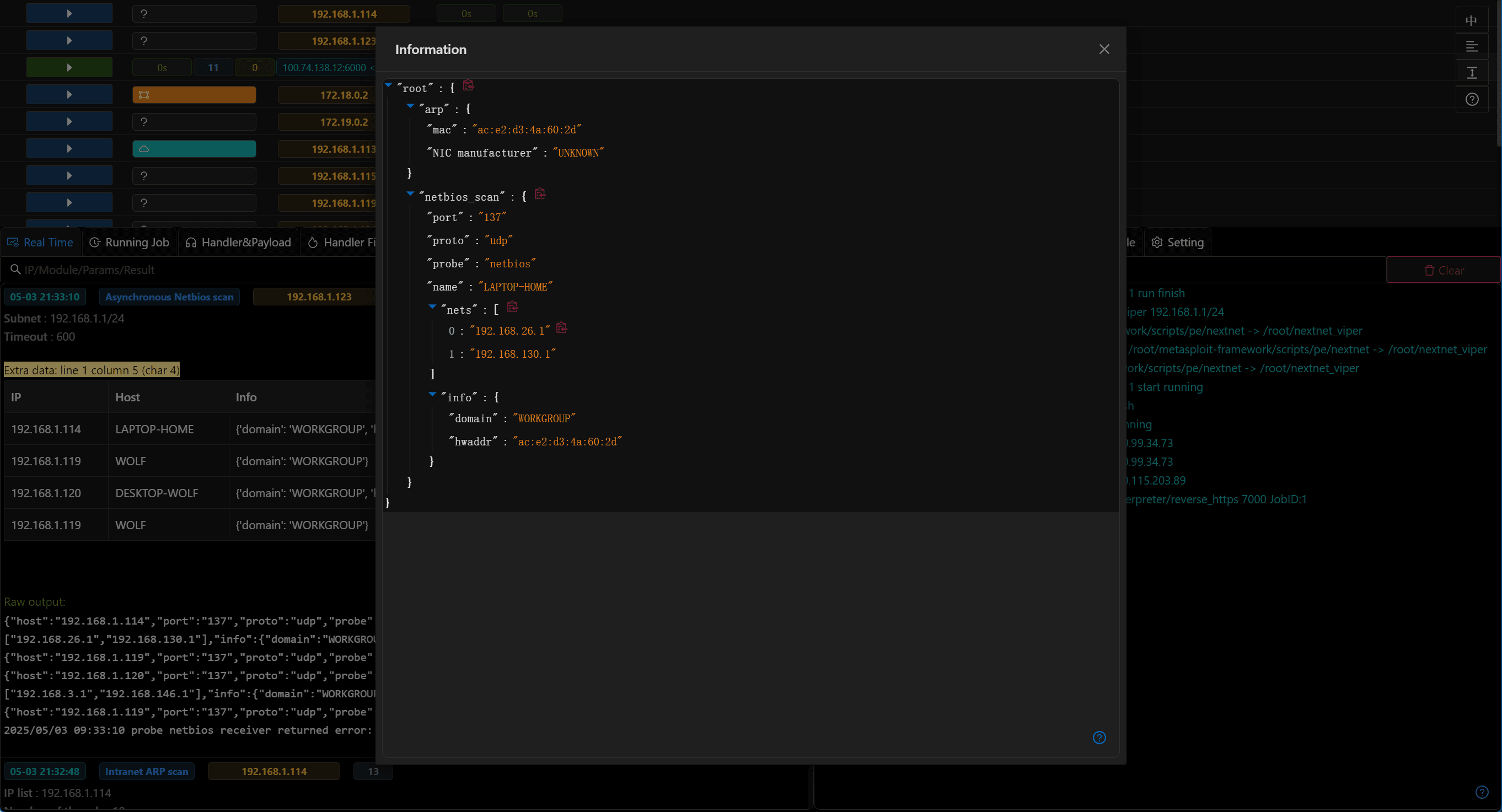Click orange OS tag for host 172.18.0.2
Viewport: 1502px width, 812px height.
pyautogui.click(x=194, y=94)
